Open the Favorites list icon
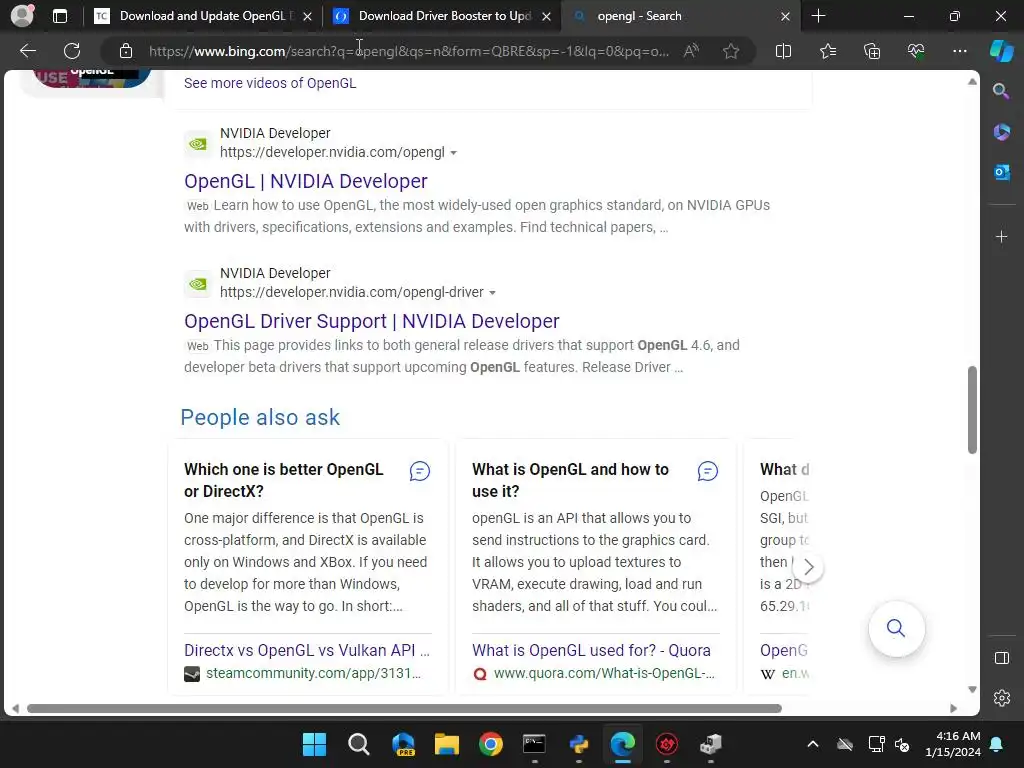Viewport: 1024px width, 768px height. tap(827, 51)
